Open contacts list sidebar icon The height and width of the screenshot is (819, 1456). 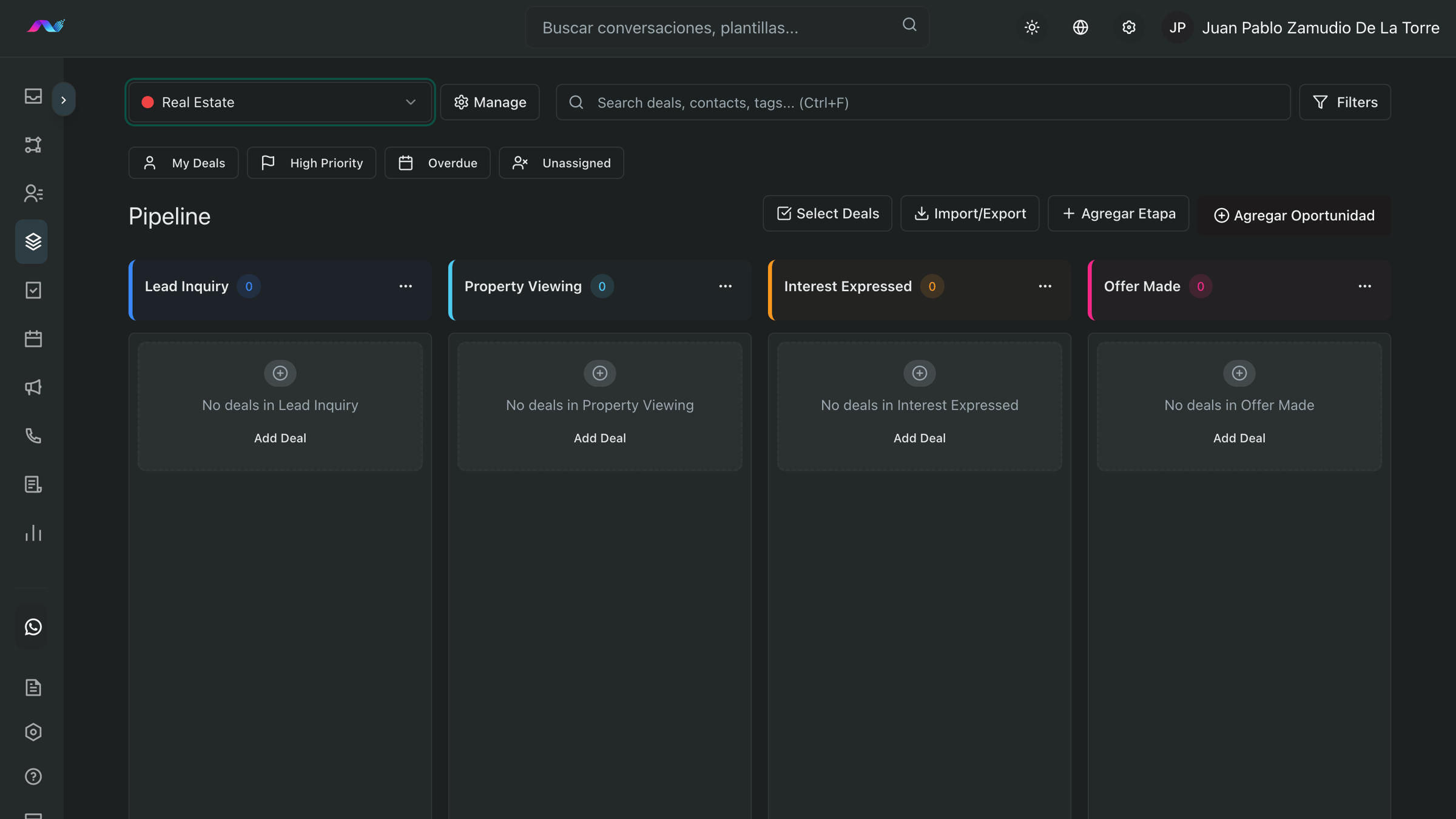(x=33, y=193)
